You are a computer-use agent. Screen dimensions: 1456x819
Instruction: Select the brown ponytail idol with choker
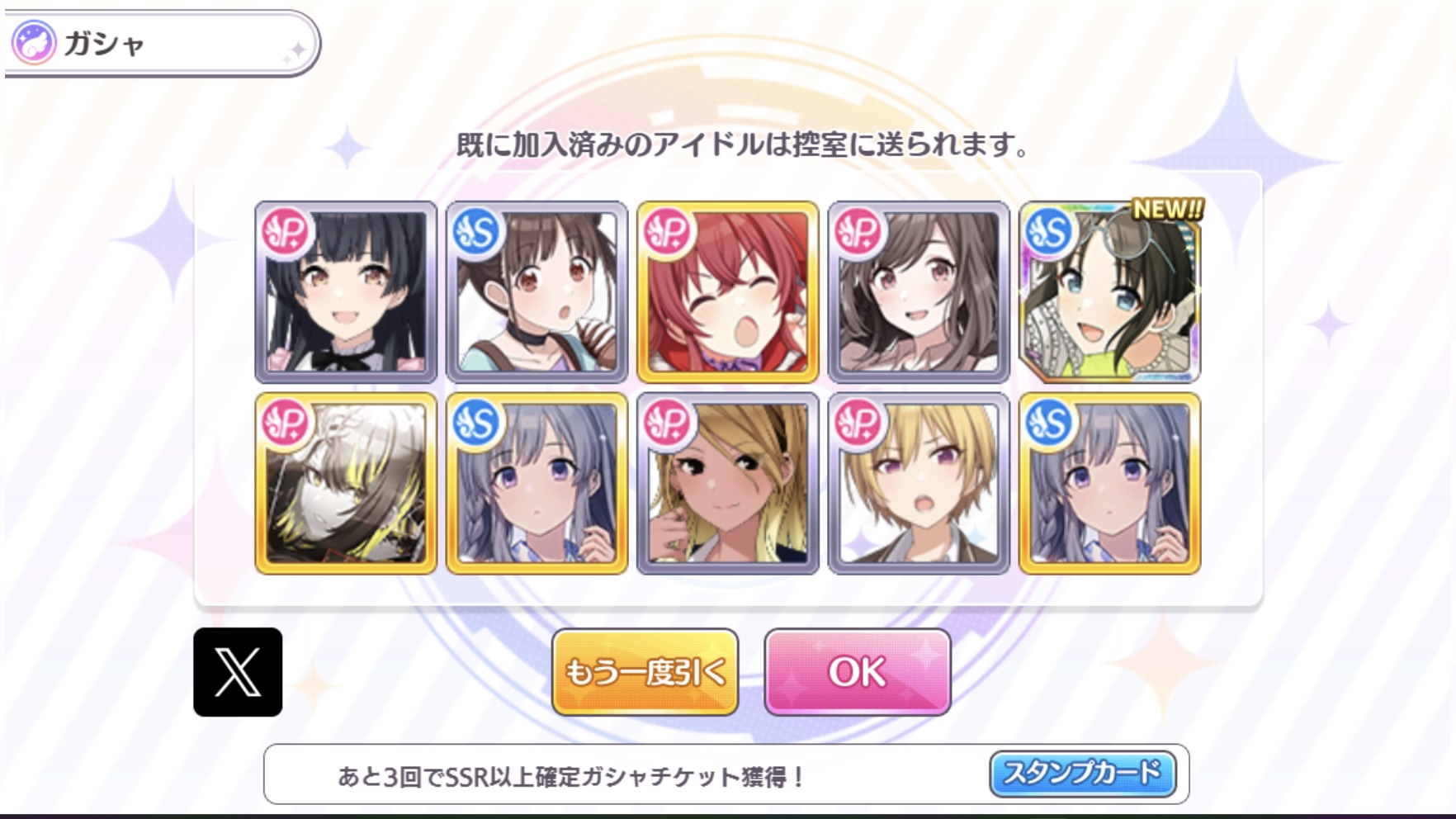click(x=537, y=292)
